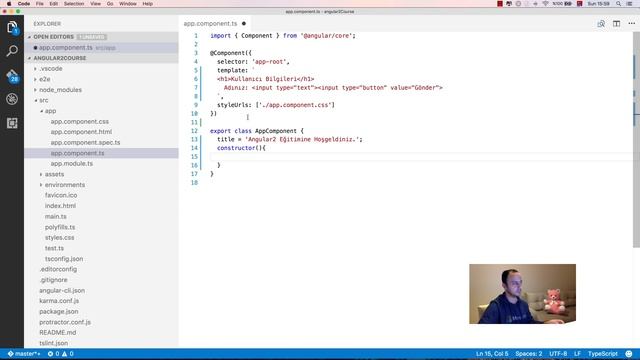Screen dimensions: 640x360
Task: Open the Apple menu
Action: click(9, 4)
